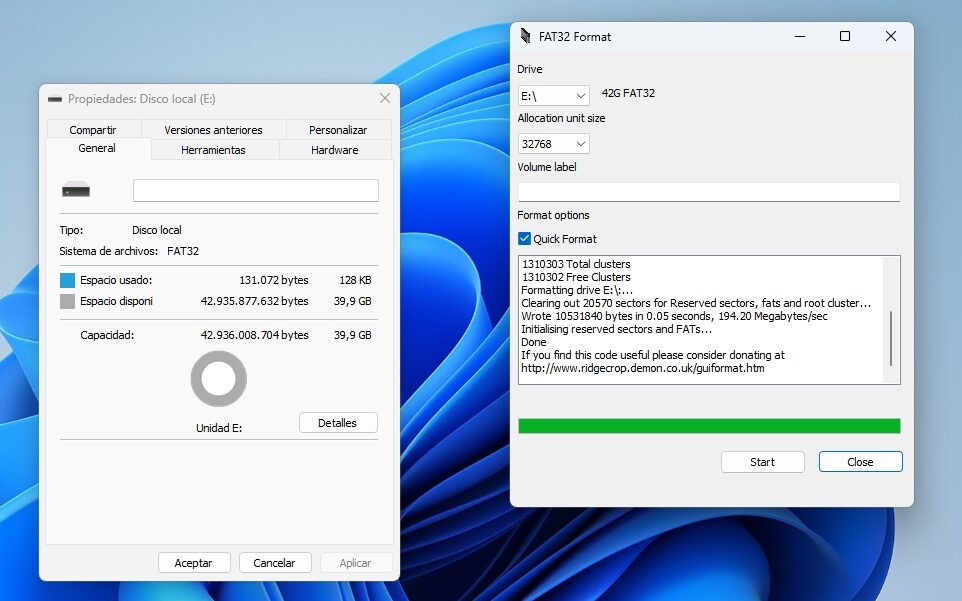Viewport: 962px width, 601px height.
Task: Click the 'Formatting drive E:\:...' log line
Action: tap(577, 290)
